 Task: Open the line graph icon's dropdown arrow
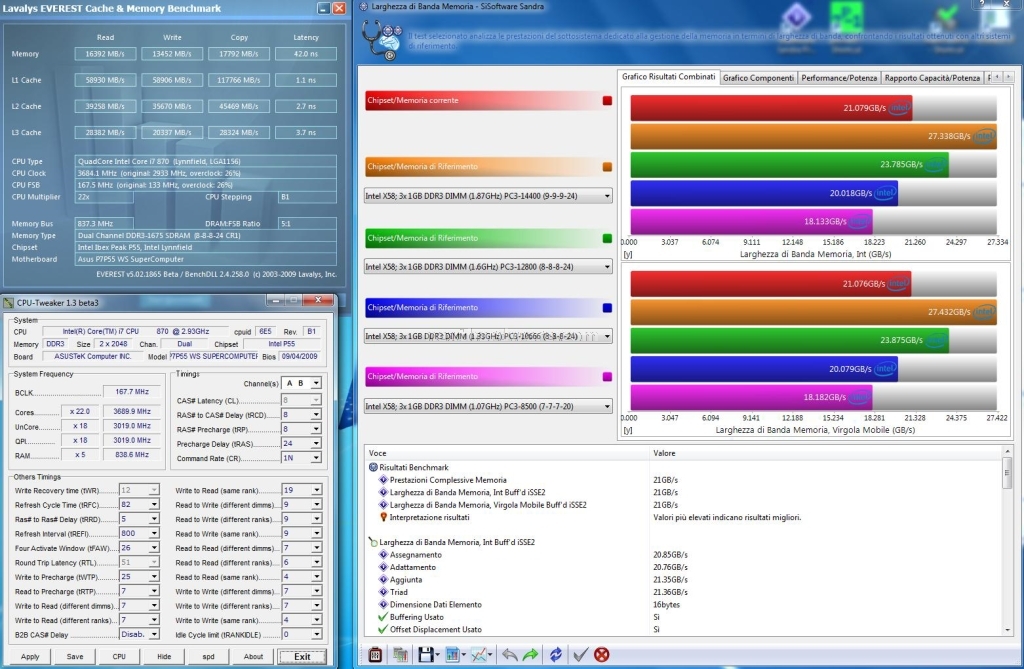coord(490,655)
